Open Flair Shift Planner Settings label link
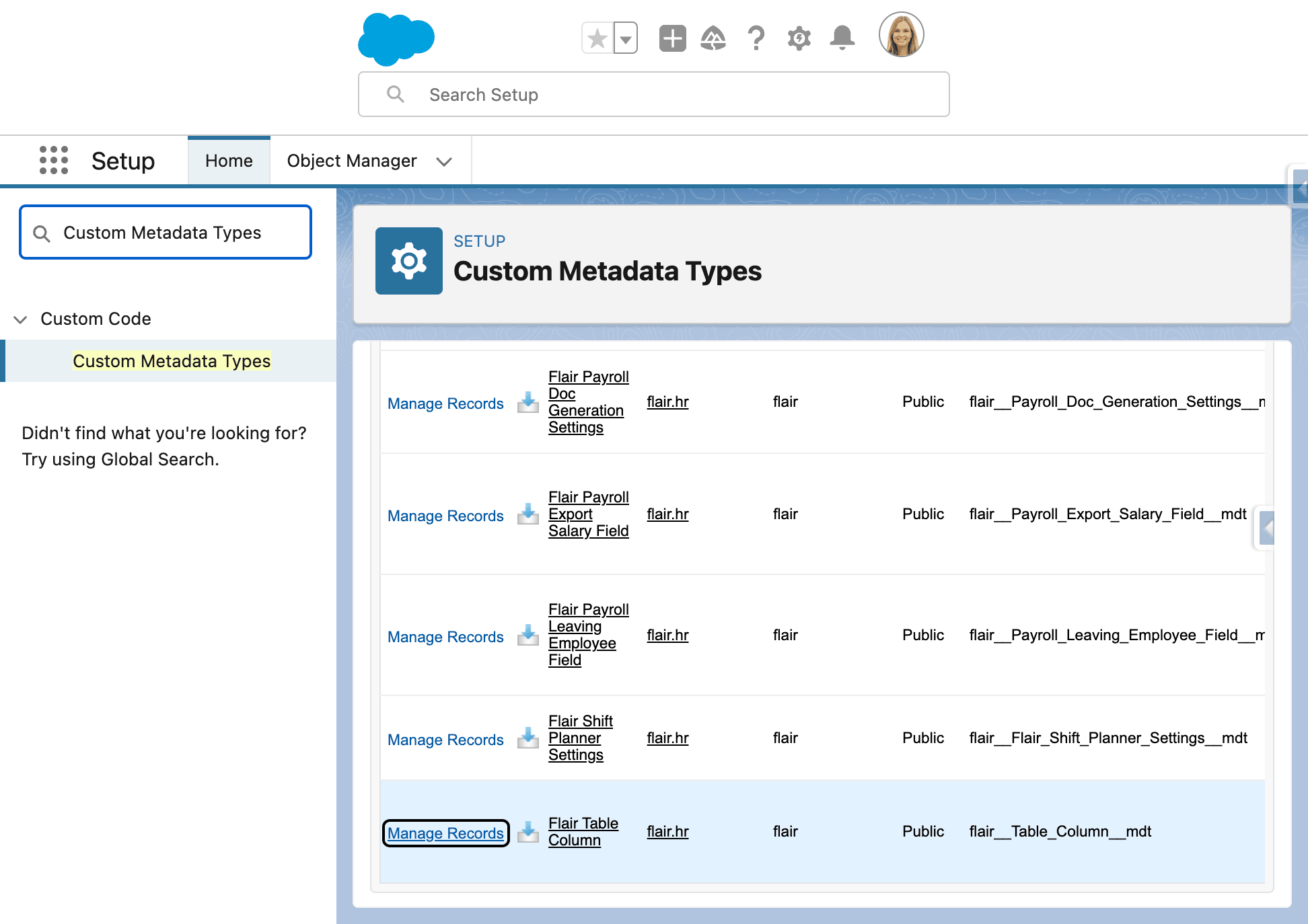Viewport: 1308px width, 924px height. click(581, 738)
